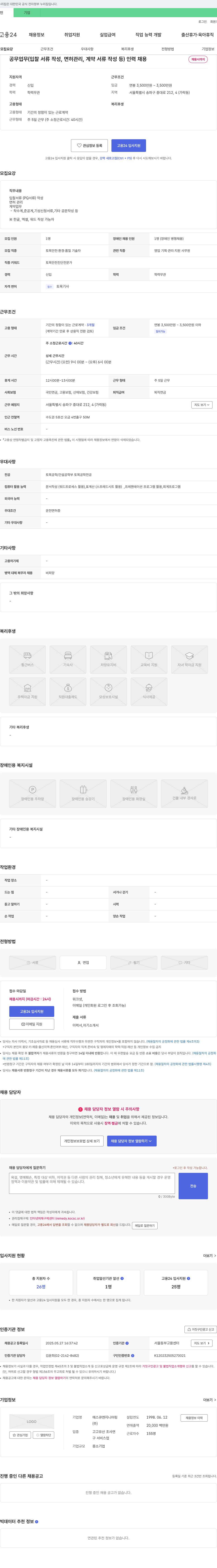Open the 채용정보 menu
Screen dimensions: 217x1568
37,35
